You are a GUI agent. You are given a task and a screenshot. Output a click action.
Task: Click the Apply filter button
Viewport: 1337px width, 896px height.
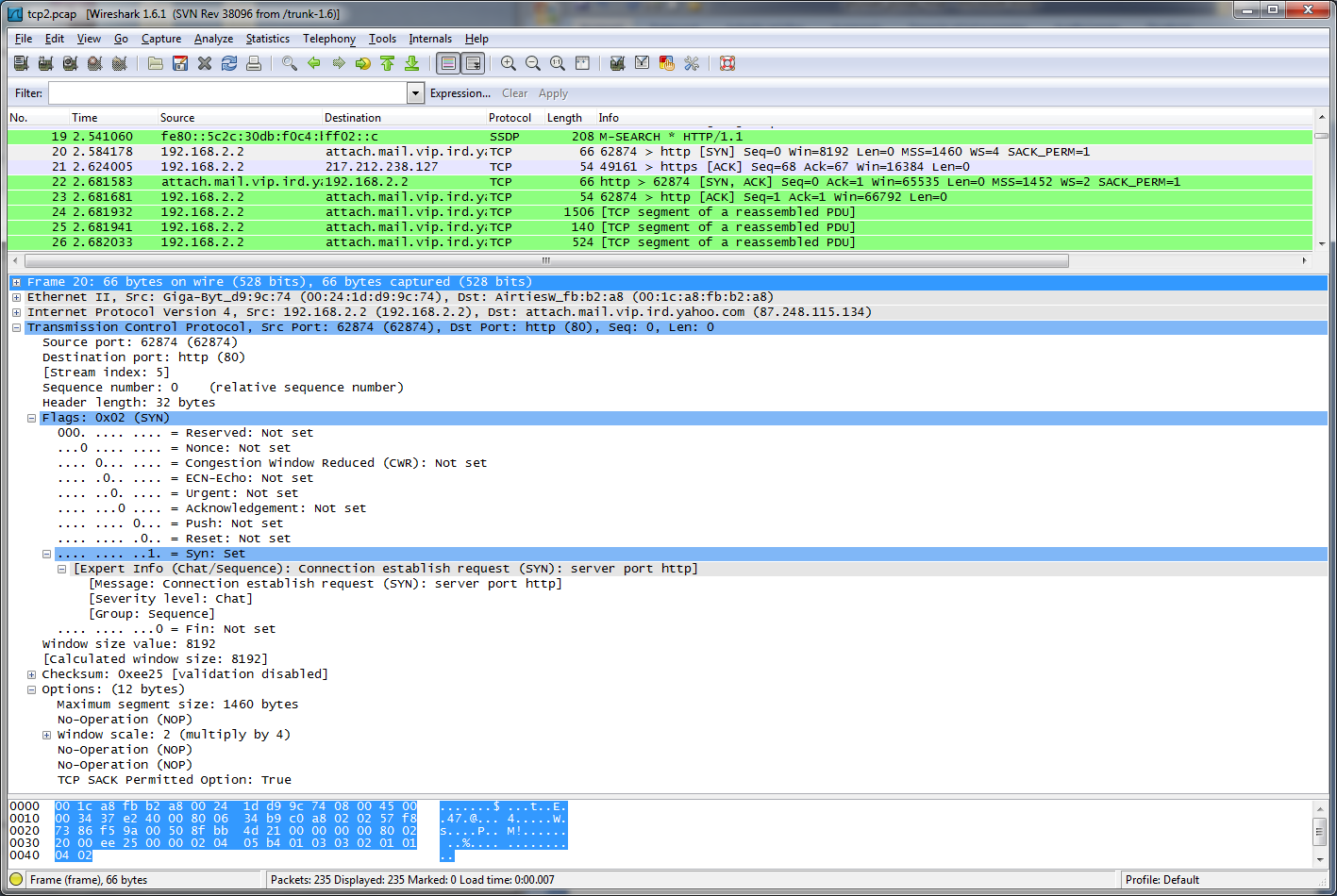553,93
